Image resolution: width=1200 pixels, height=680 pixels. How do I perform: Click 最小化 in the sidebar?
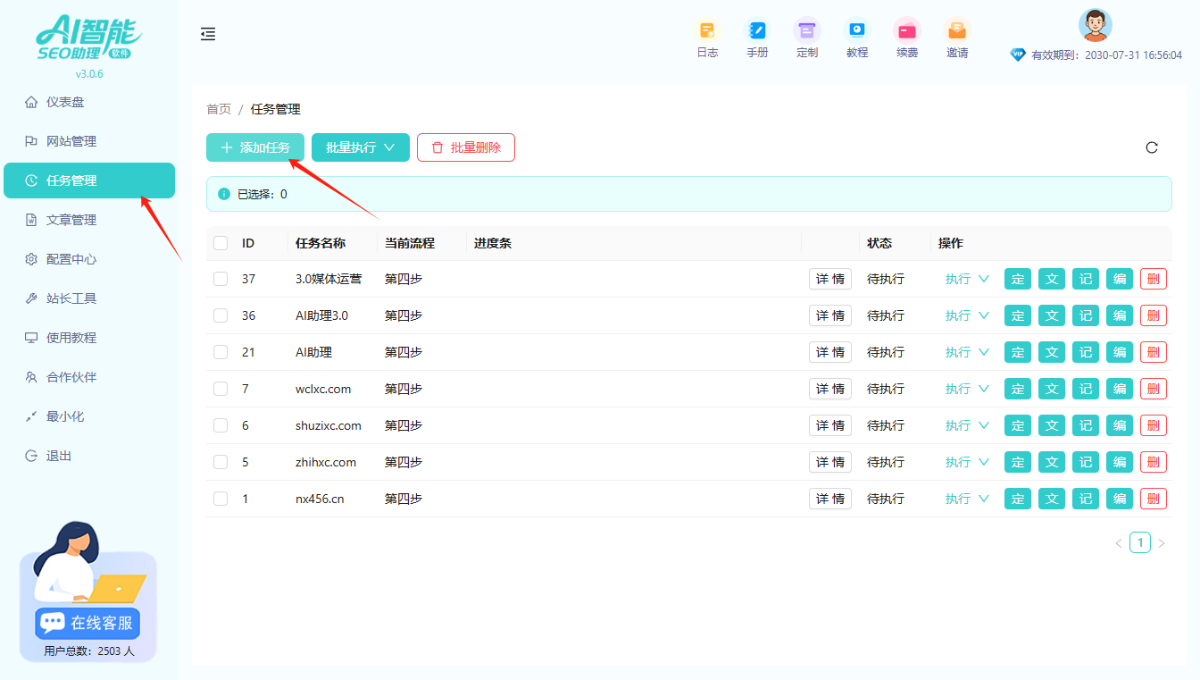(x=89, y=416)
